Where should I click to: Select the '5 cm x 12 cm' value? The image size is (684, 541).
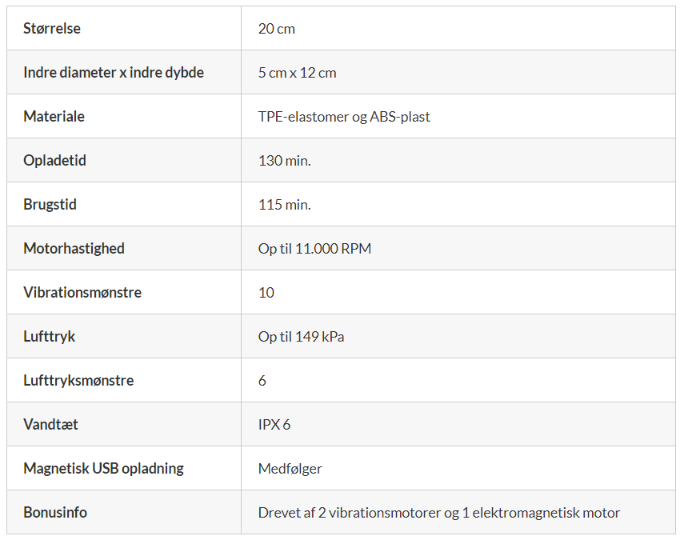(x=297, y=73)
